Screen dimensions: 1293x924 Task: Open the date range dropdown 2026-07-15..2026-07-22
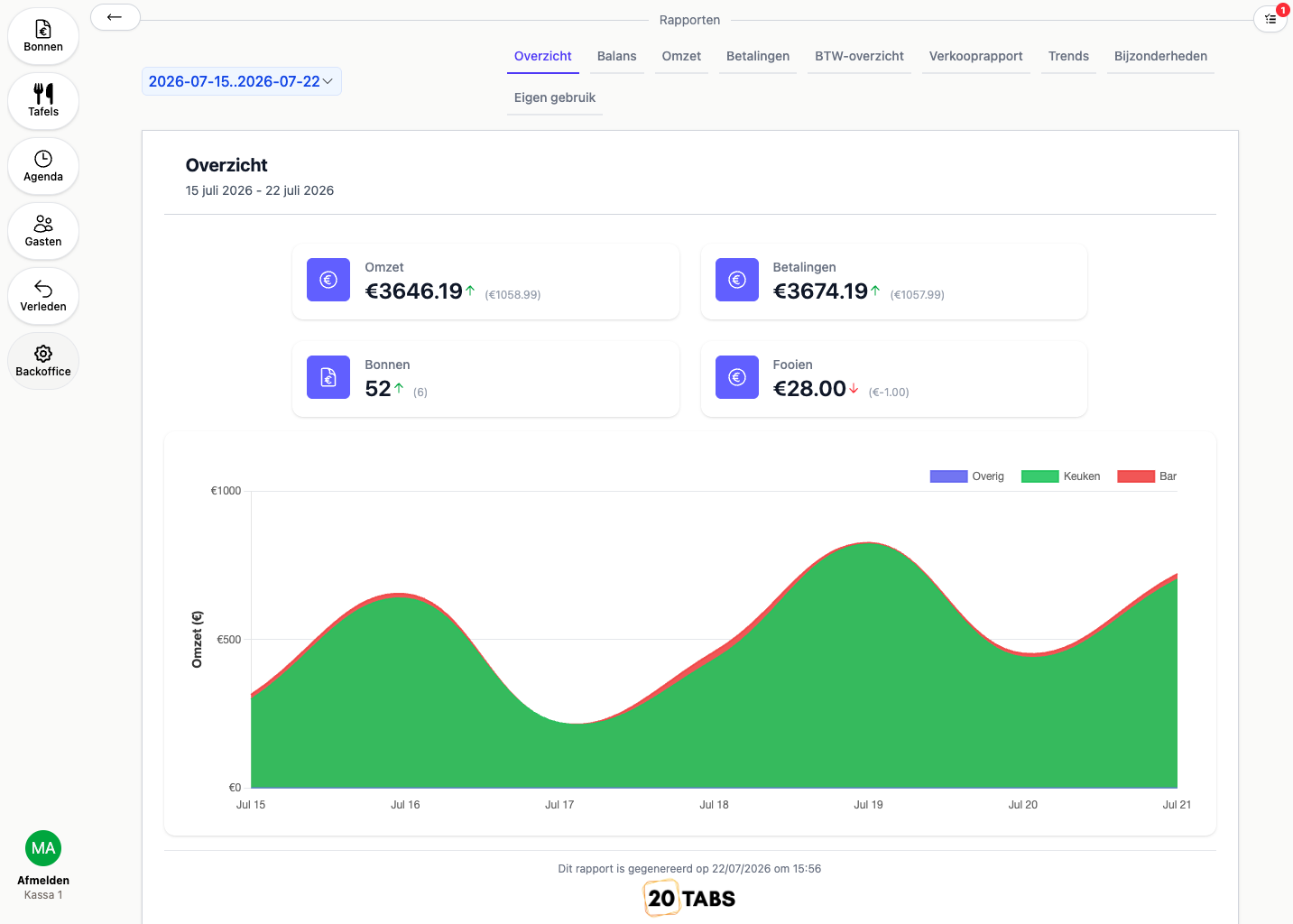(x=242, y=81)
